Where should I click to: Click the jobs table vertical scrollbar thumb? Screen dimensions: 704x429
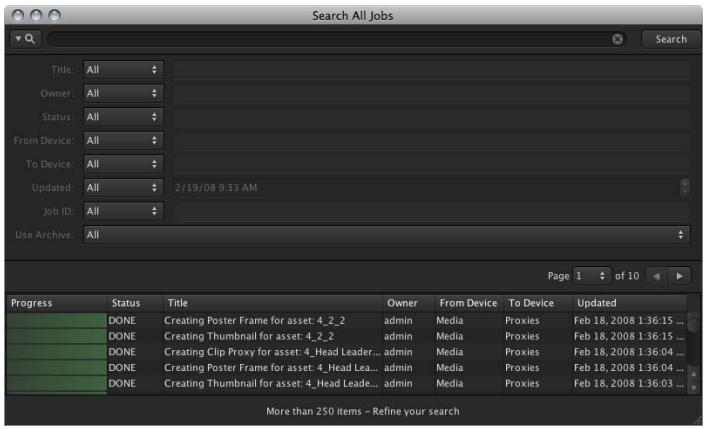(x=694, y=324)
